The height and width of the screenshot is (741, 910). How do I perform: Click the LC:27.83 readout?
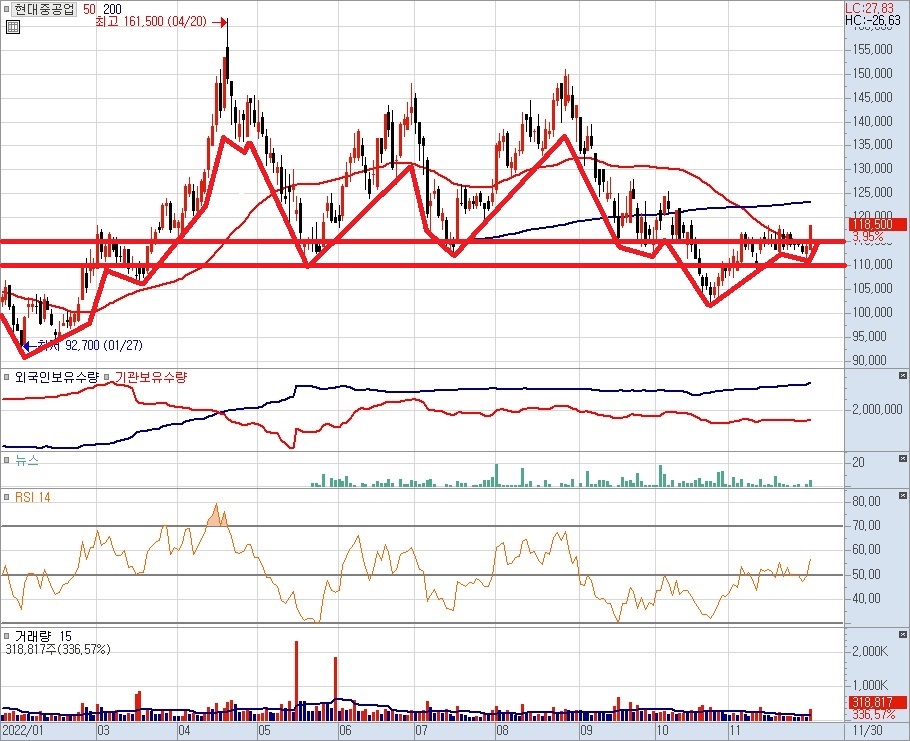869,8
